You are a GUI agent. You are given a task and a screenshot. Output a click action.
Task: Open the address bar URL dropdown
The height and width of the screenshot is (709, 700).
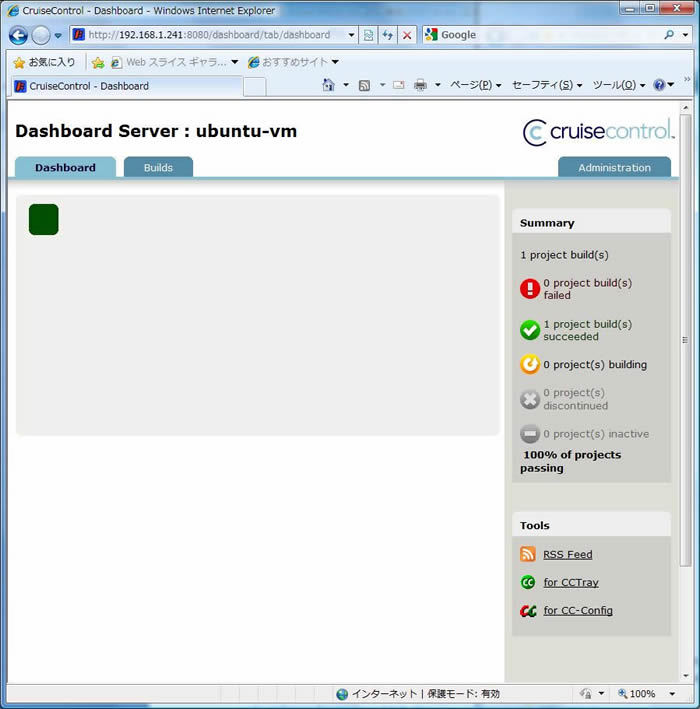click(x=351, y=35)
